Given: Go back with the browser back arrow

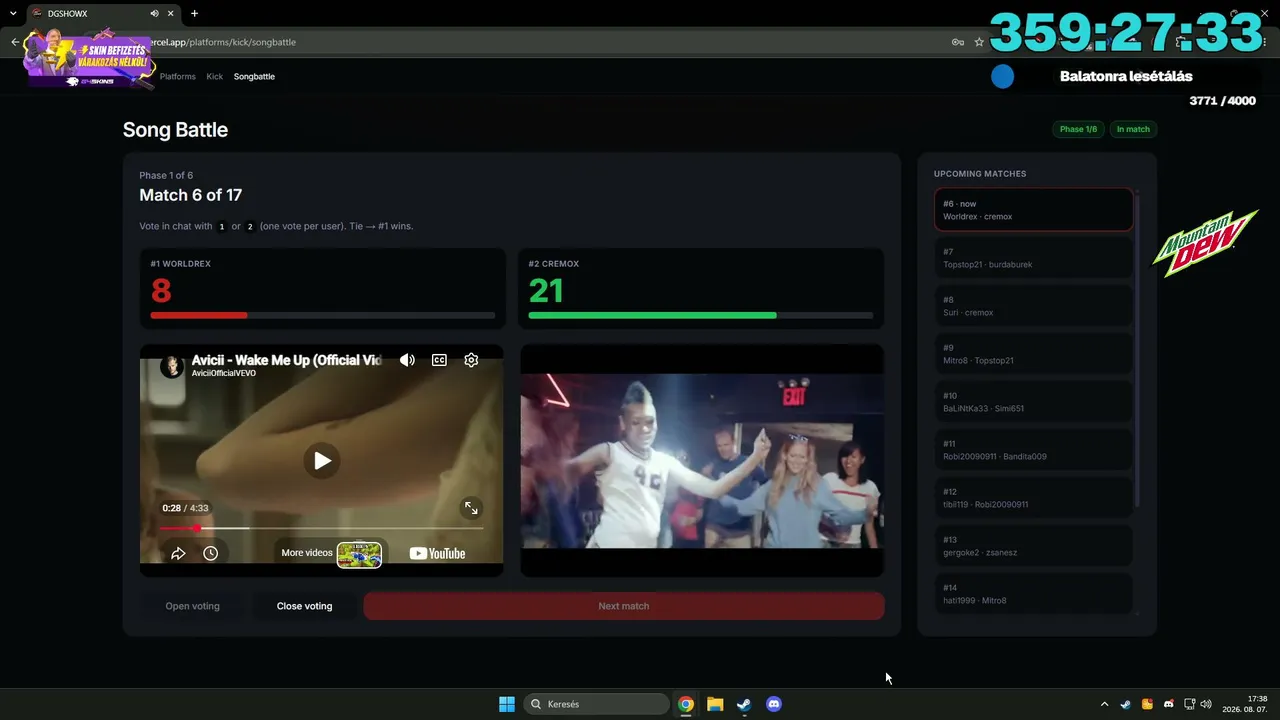Looking at the screenshot, I should click(x=15, y=42).
